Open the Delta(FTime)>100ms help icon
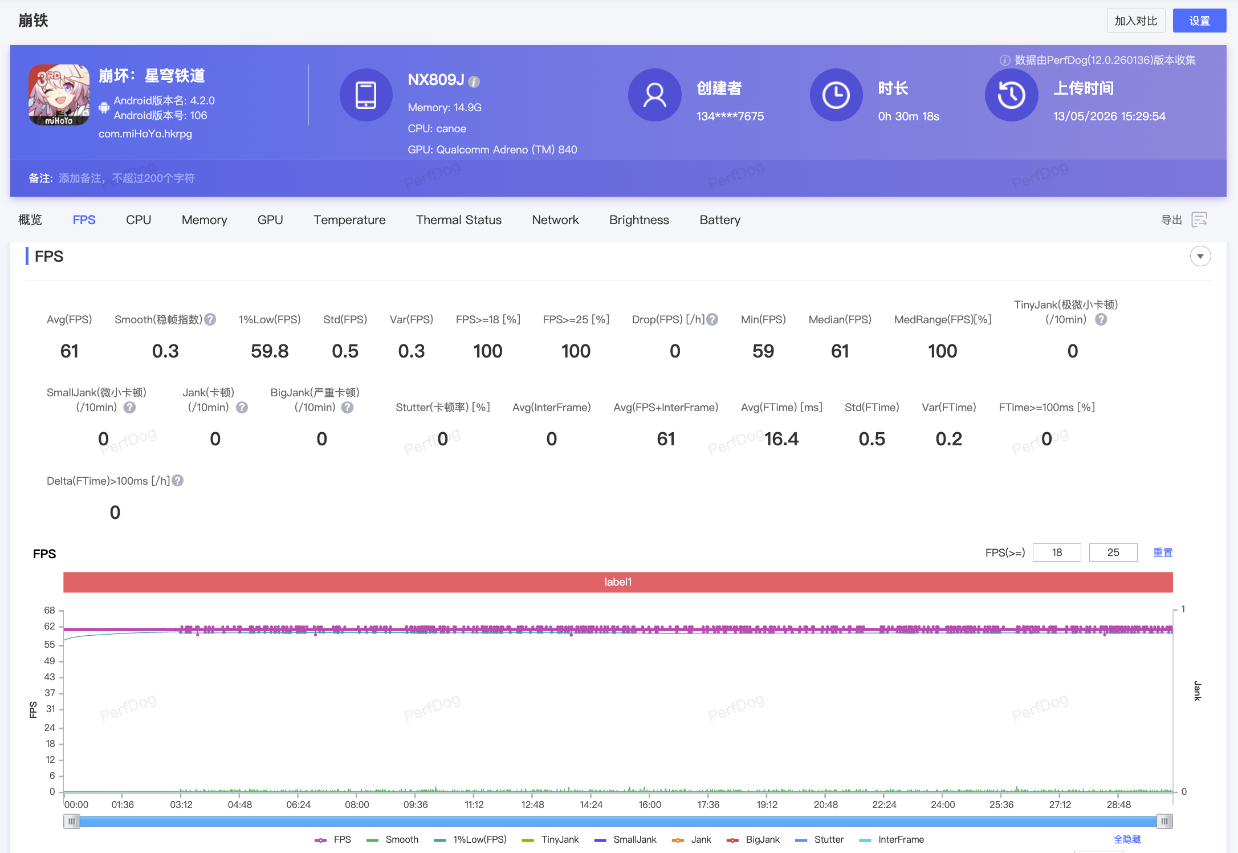1238x853 pixels. click(177, 480)
